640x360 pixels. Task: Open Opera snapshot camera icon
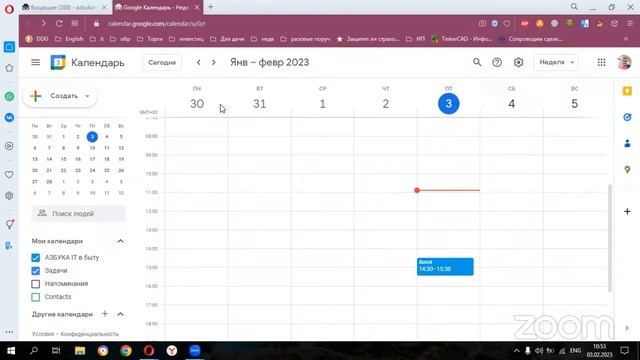[x=482, y=24]
